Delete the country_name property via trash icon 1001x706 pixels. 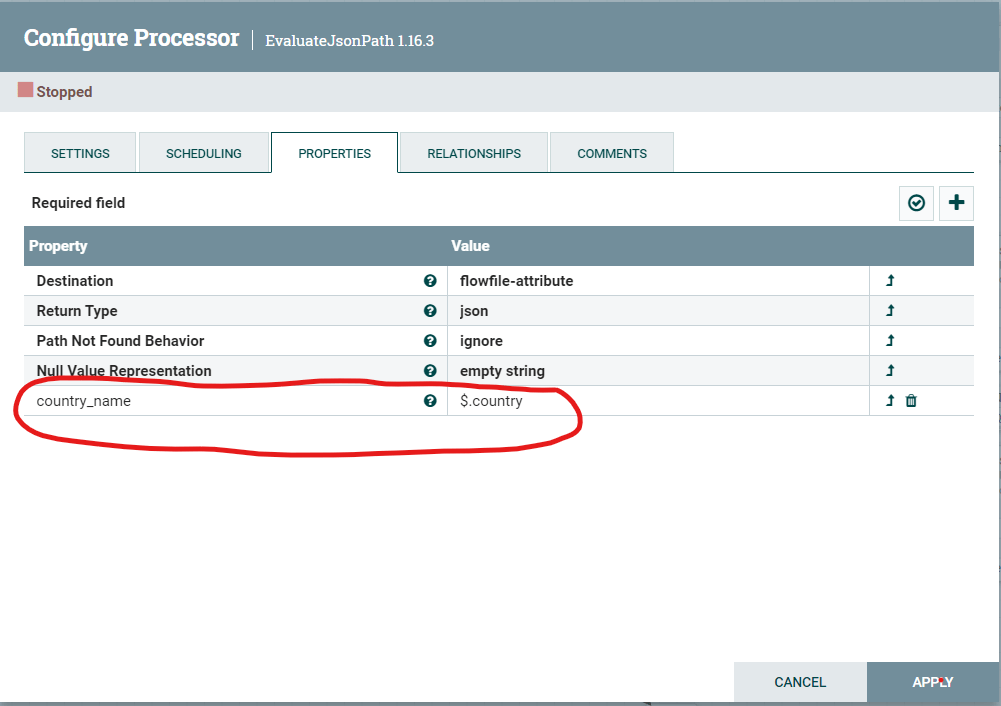(x=911, y=400)
